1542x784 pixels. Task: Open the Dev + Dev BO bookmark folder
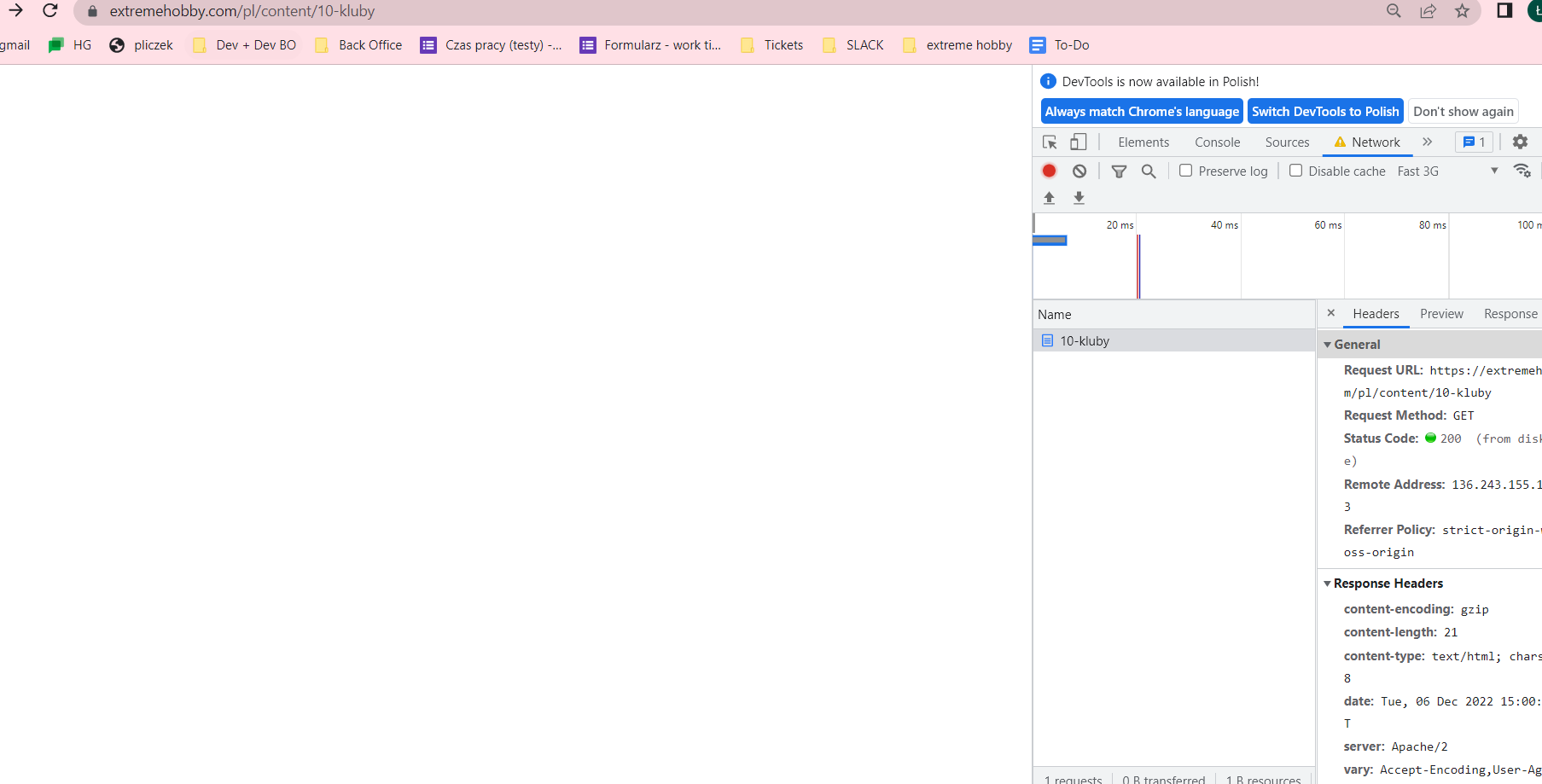(245, 45)
